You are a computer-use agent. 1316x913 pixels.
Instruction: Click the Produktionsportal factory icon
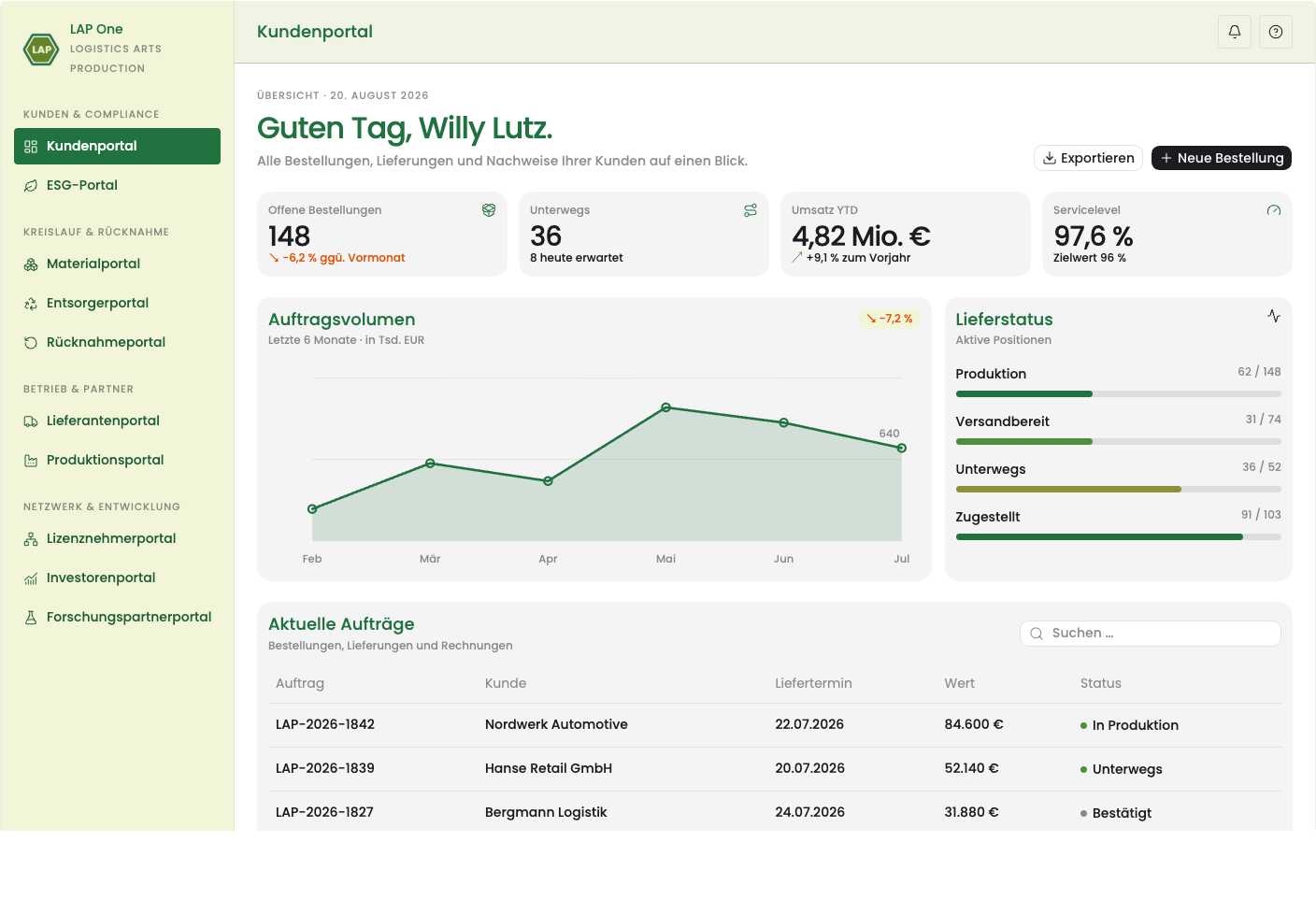pos(31,461)
